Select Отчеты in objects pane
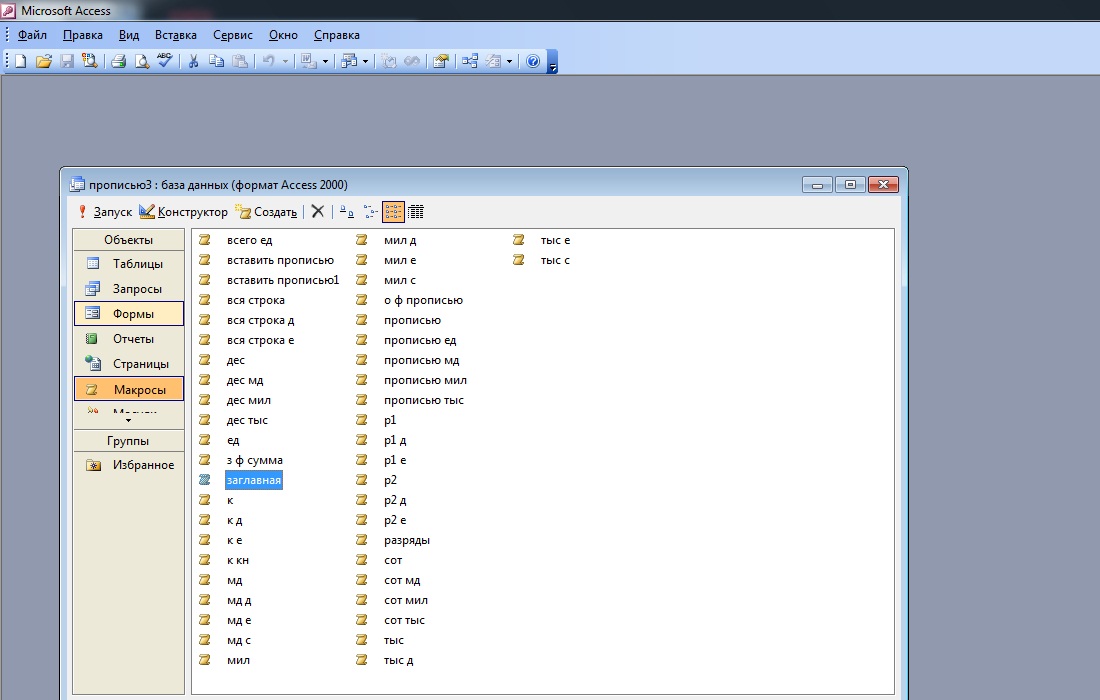The width and height of the screenshot is (1100, 700). [128, 339]
